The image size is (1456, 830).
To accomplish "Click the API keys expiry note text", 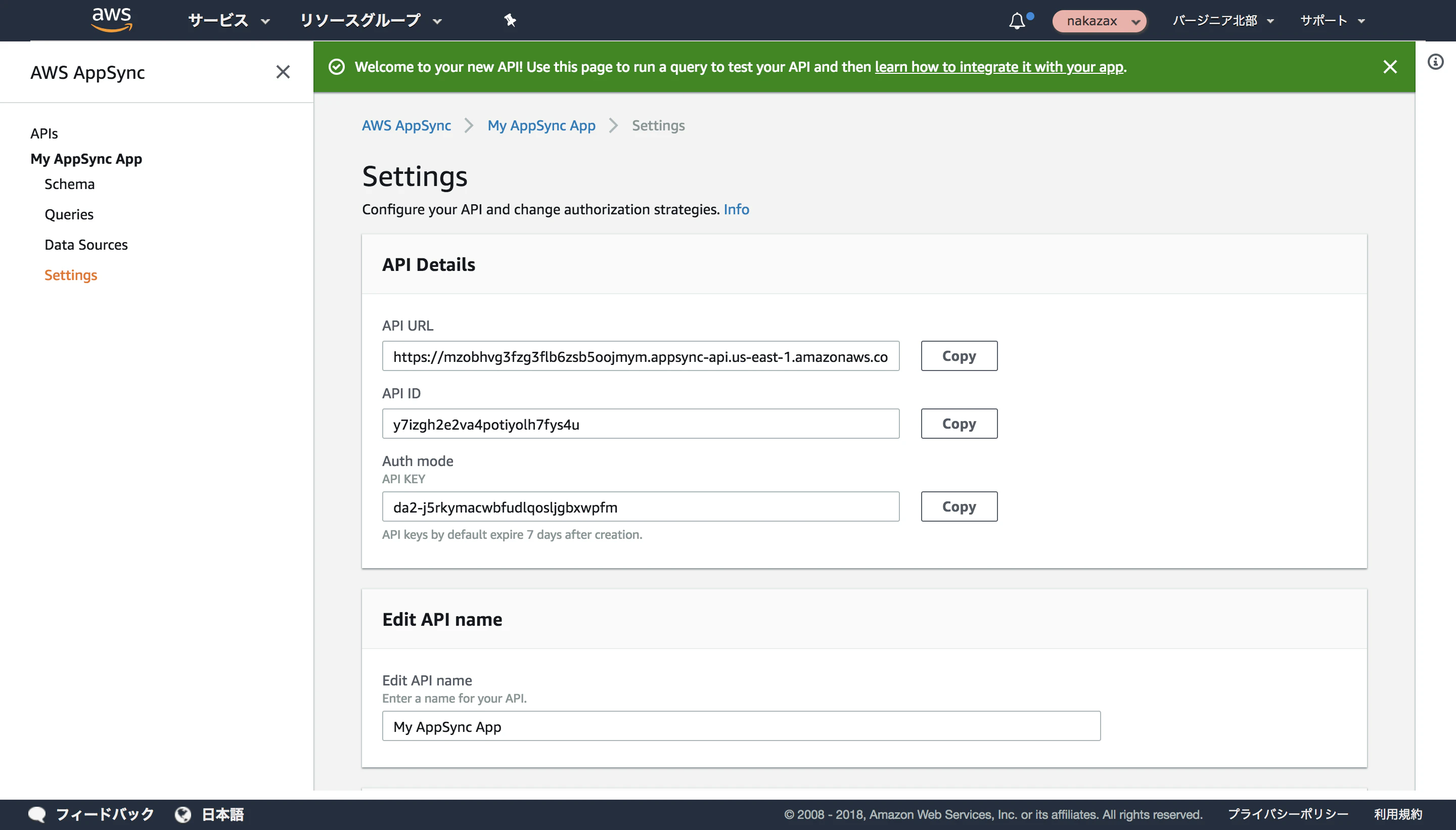I will point(512,534).
